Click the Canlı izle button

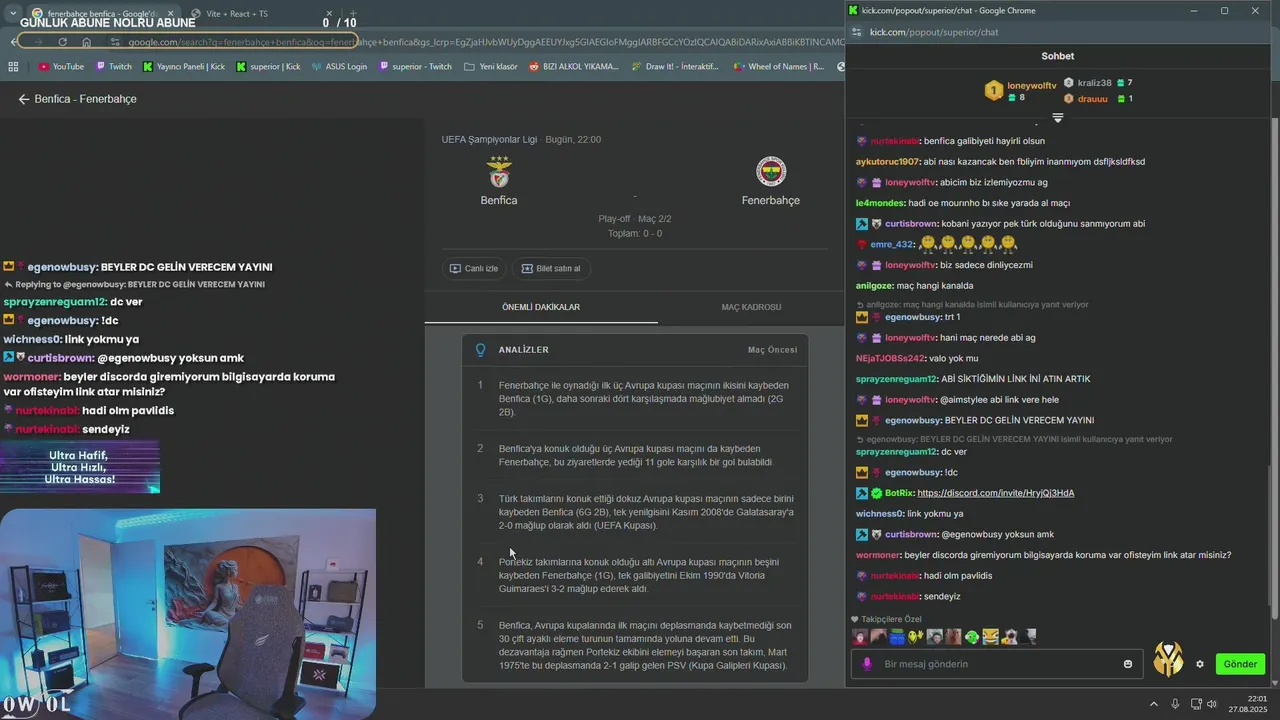click(x=474, y=268)
